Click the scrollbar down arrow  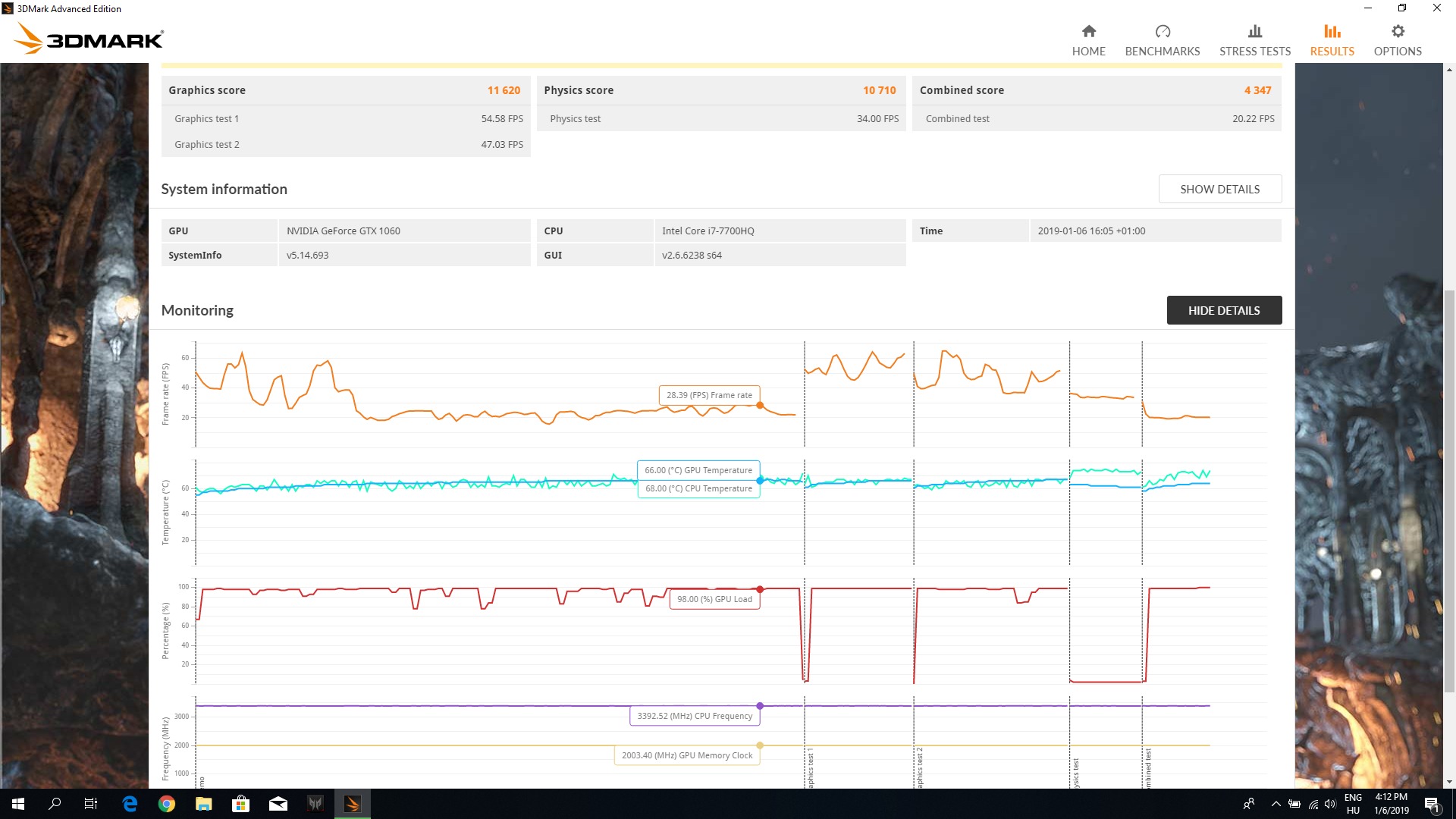click(1449, 781)
